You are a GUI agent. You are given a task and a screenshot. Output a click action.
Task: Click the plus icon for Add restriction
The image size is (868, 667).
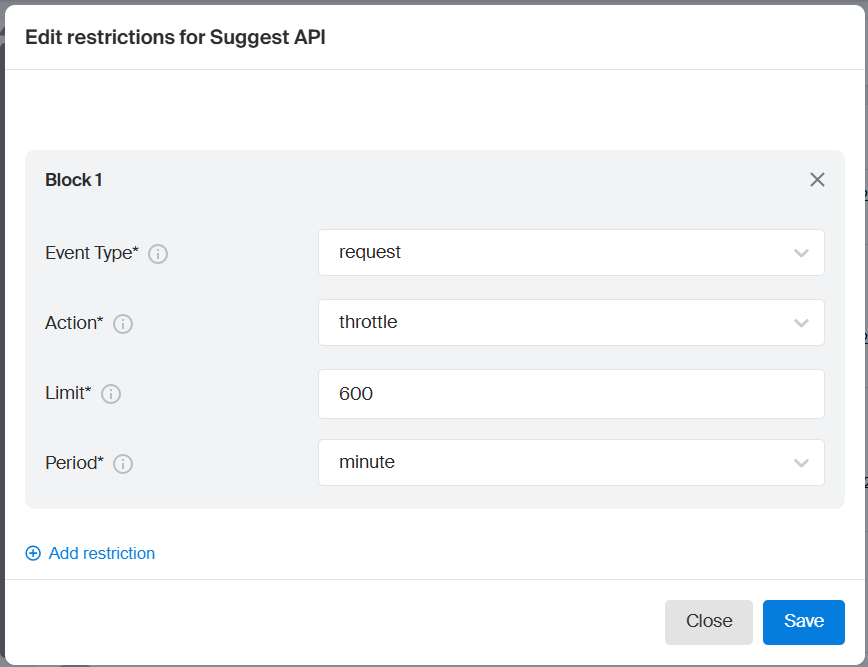tap(33, 553)
